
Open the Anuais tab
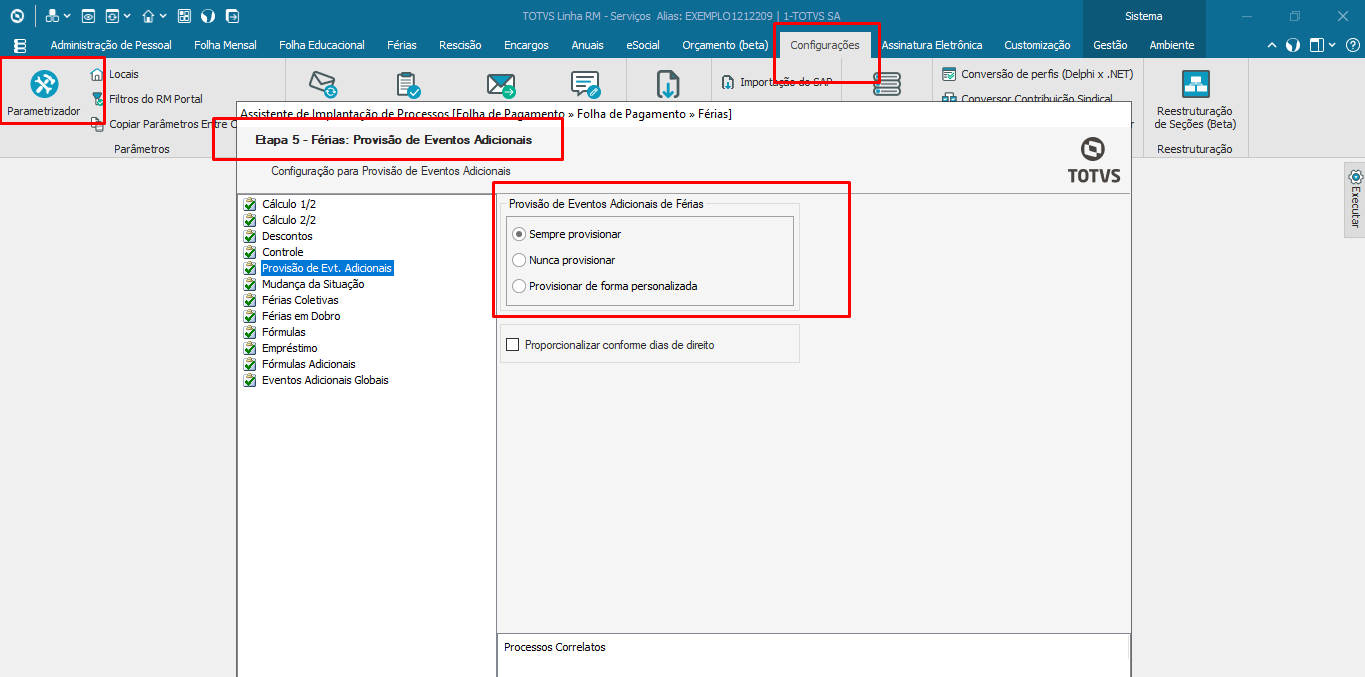click(588, 45)
